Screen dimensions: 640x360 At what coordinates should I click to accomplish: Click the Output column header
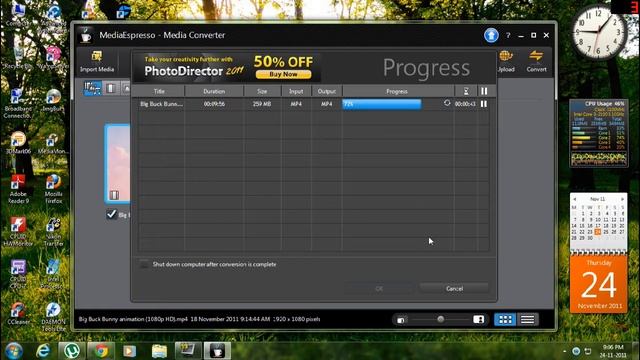tap(327, 91)
